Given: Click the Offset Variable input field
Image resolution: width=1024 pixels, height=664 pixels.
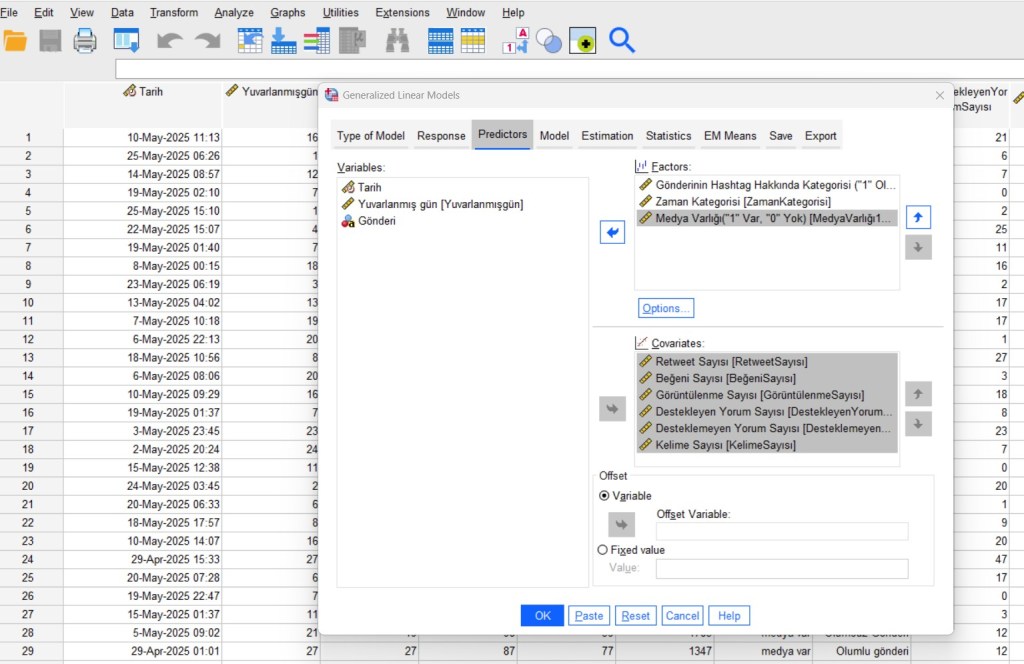Looking at the screenshot, I should 782,531.
